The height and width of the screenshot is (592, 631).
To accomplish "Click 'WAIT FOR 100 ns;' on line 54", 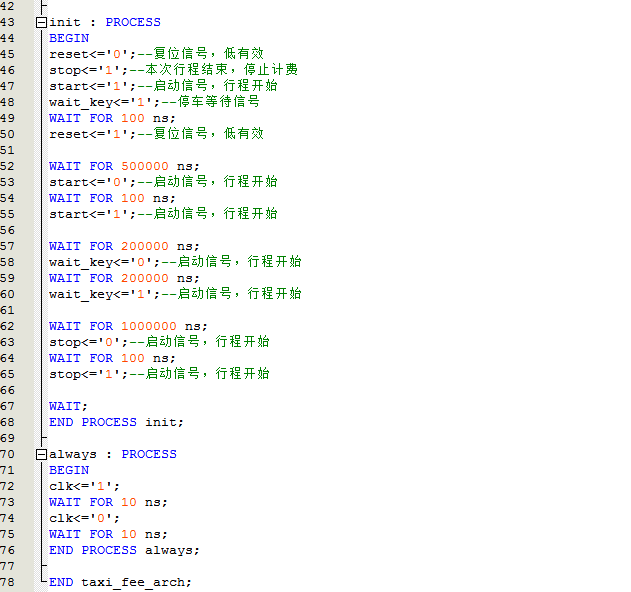I will coord(112,198).
